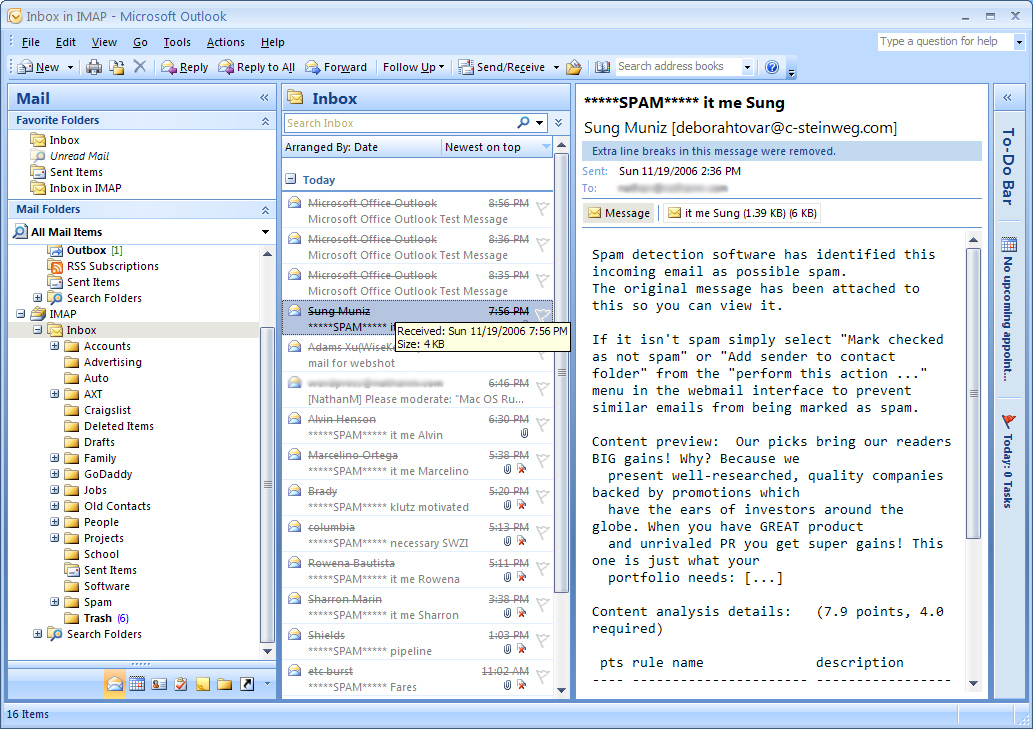1033x729 pixels.
Task: Collapse the IMAP tree node
Action: (x=20, y=314)
